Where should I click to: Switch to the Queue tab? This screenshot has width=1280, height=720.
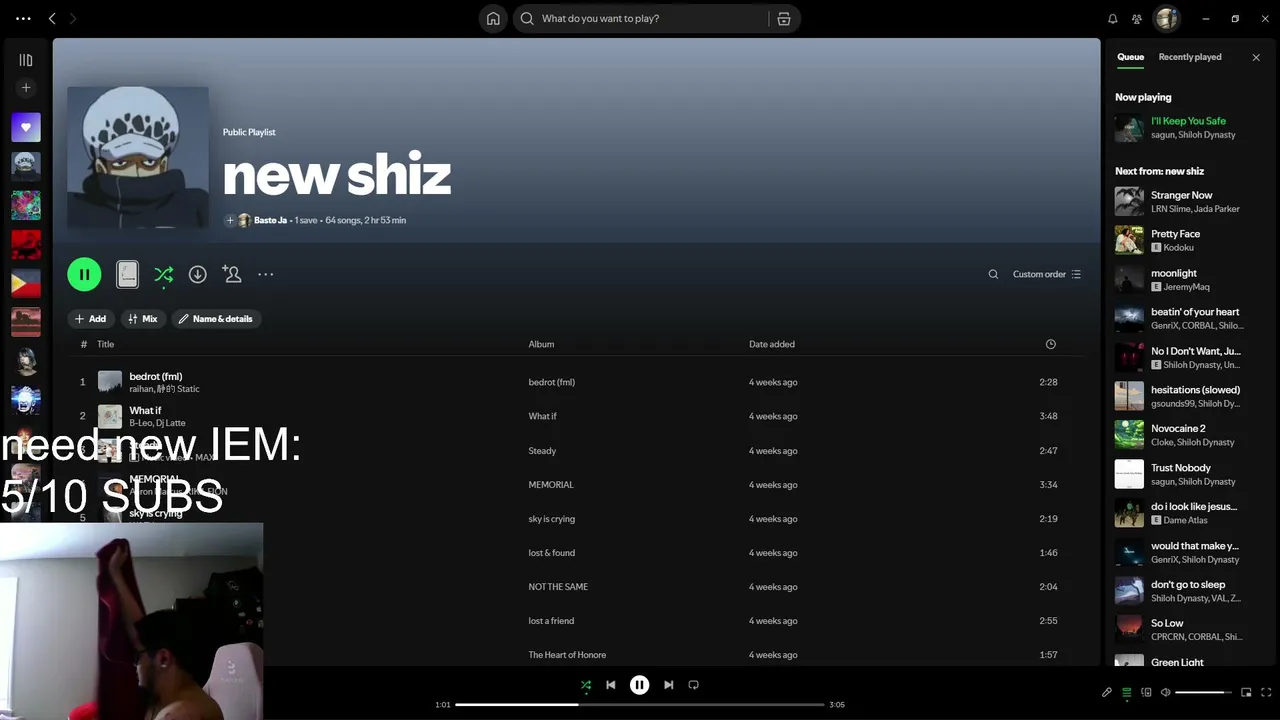point(1131,57)
